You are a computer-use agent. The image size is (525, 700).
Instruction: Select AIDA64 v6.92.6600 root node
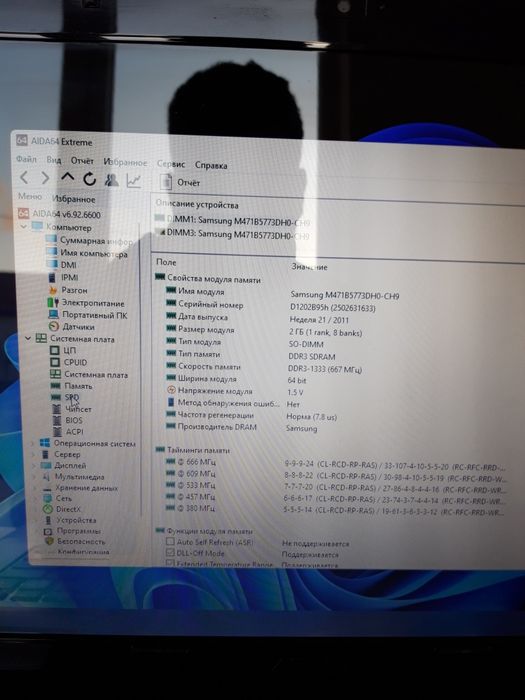(59, 214)
